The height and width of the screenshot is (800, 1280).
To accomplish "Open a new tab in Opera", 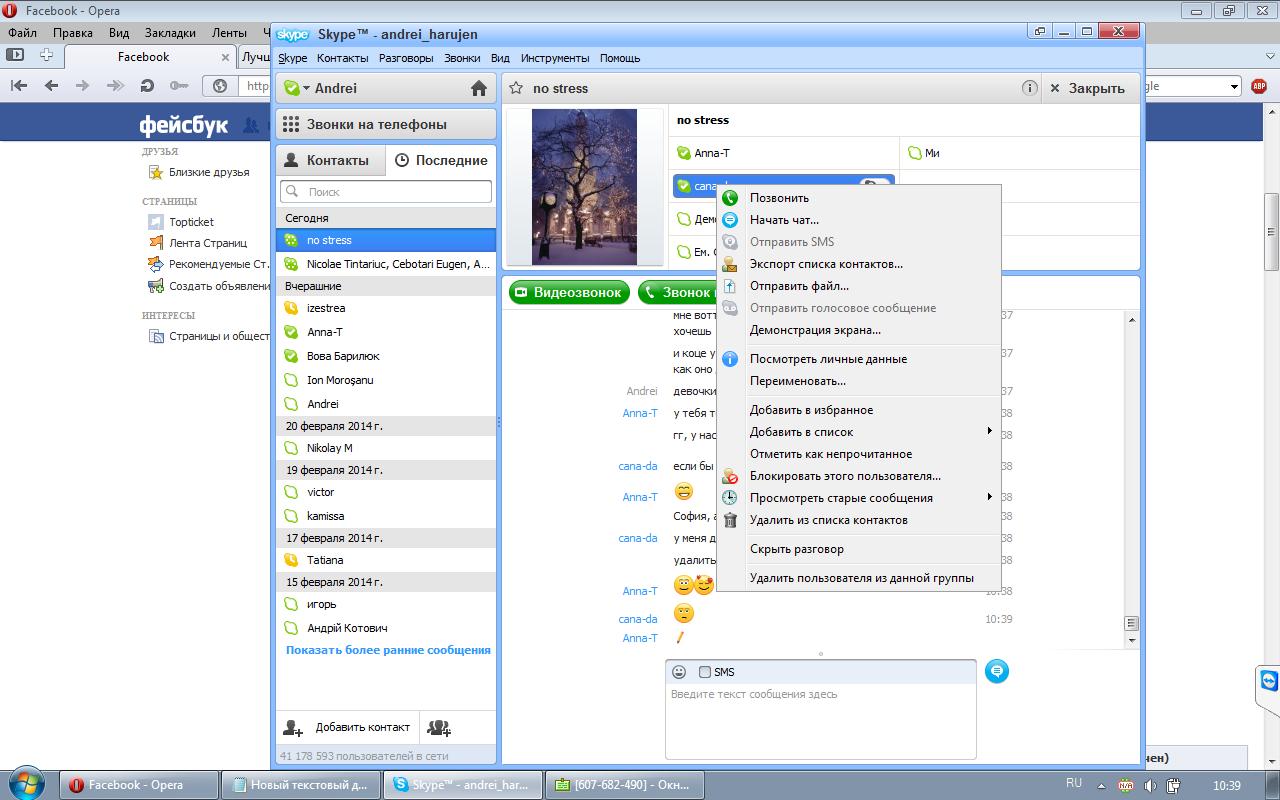I will [46, 56].
